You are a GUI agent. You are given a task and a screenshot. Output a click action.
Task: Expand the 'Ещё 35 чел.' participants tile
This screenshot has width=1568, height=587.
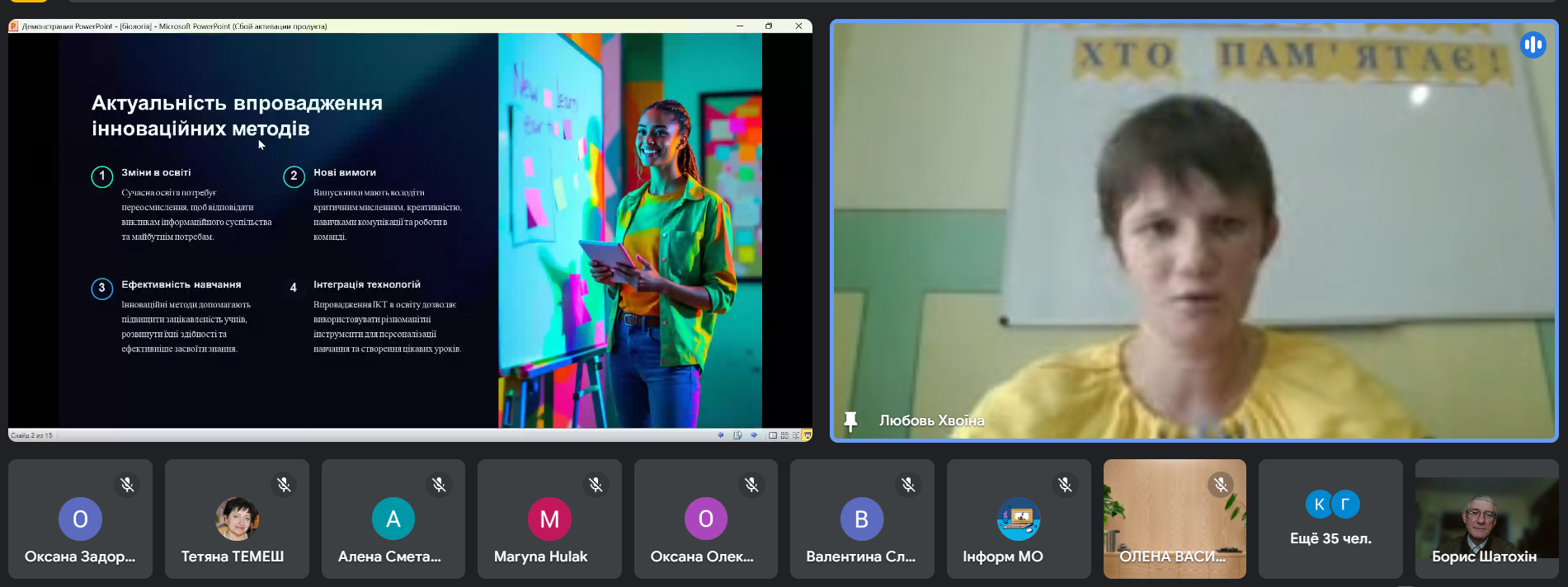coord(1330,519)
